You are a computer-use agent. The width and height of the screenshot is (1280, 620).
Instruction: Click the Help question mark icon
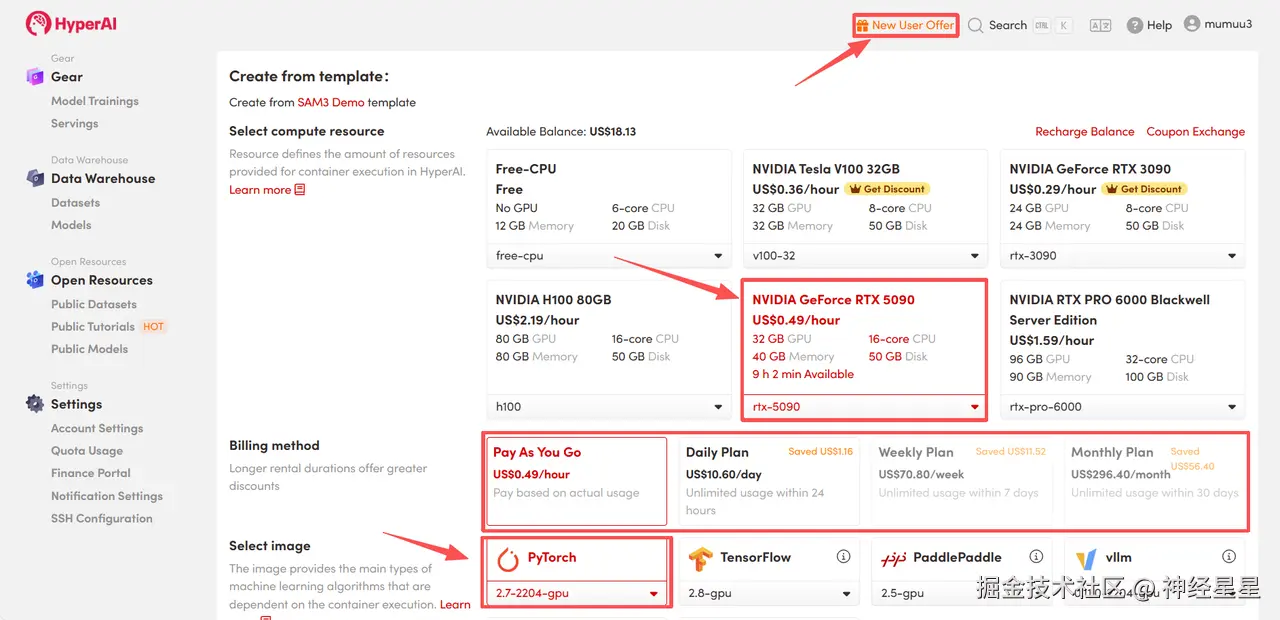(x=1135, y=26)
